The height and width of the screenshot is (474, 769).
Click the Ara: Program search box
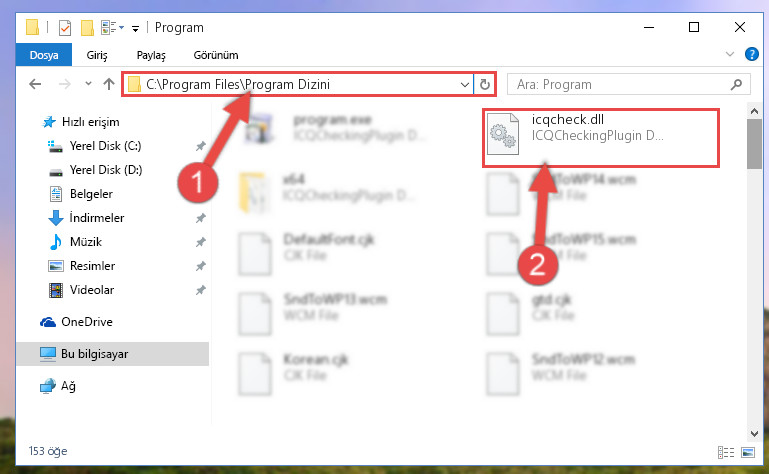[x=620, y=84]
